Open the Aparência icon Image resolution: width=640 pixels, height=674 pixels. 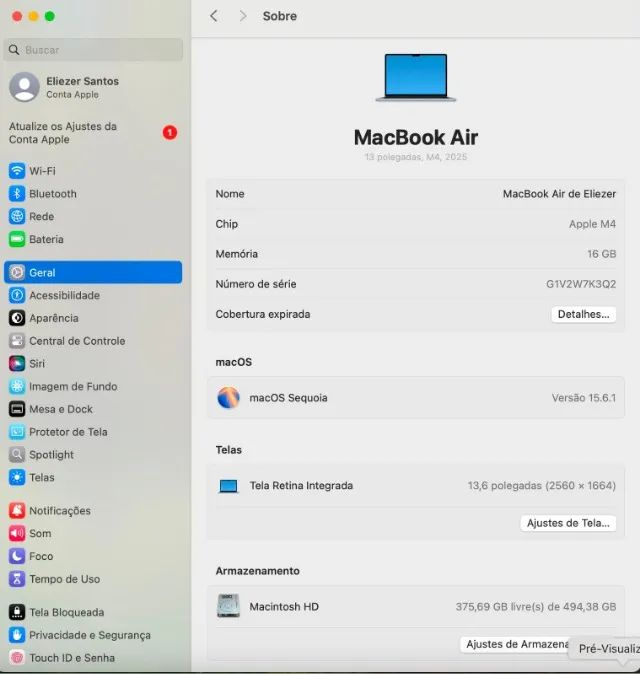point(17,318)
